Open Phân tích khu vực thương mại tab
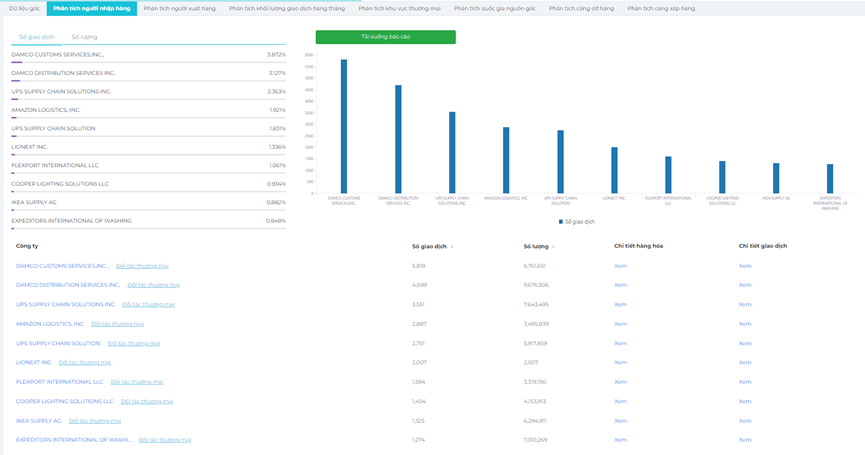Screen dimensions: 865x455 point(399,8)
